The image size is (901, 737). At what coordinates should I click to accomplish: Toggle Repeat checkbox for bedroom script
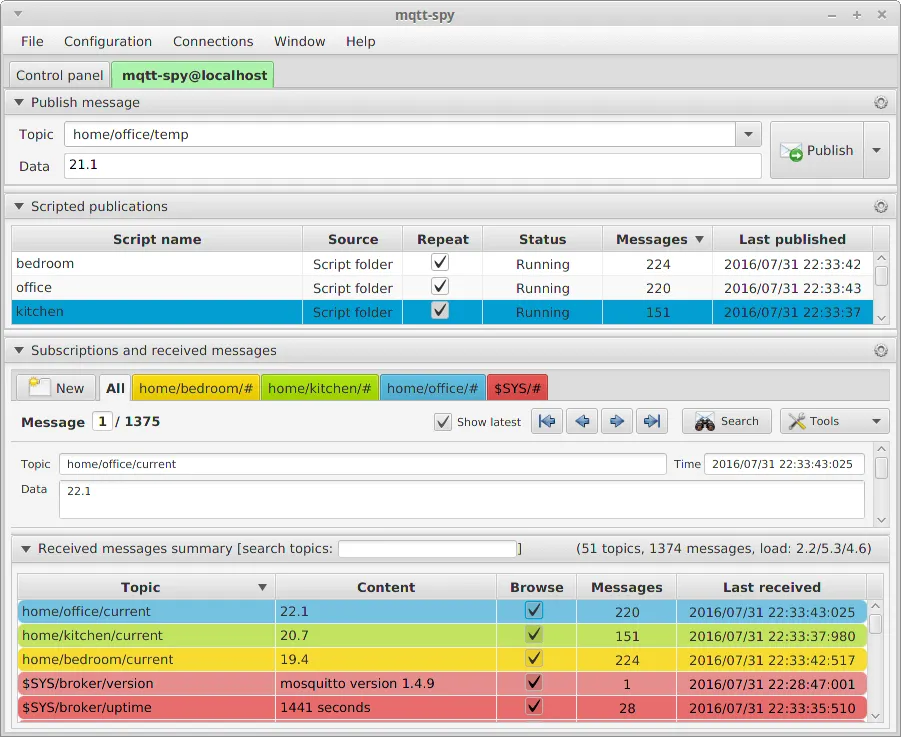click(x=440, y=263)
